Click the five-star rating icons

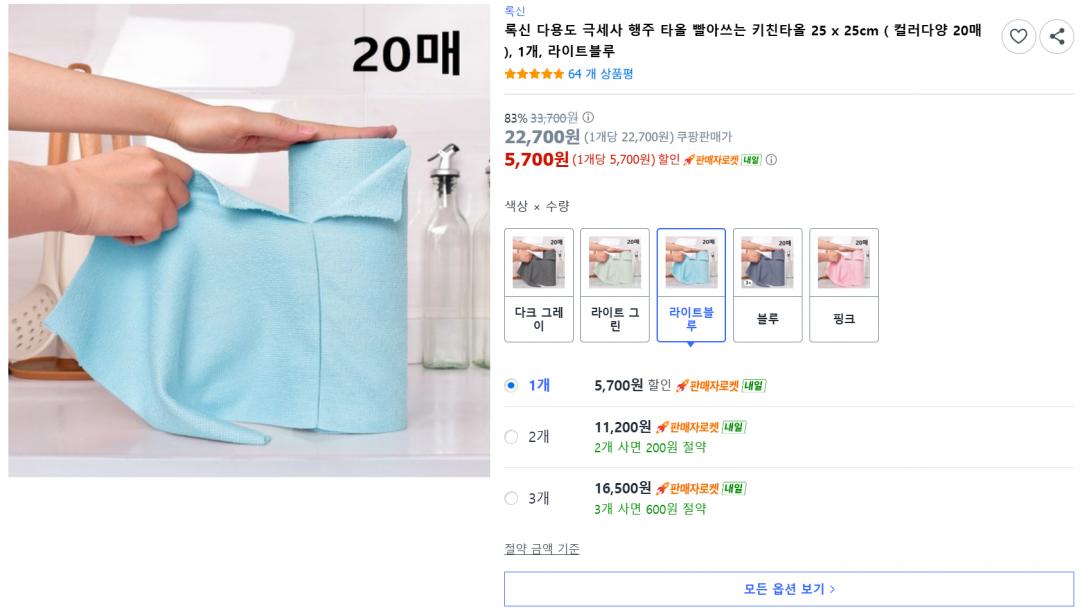pos(534,74)
